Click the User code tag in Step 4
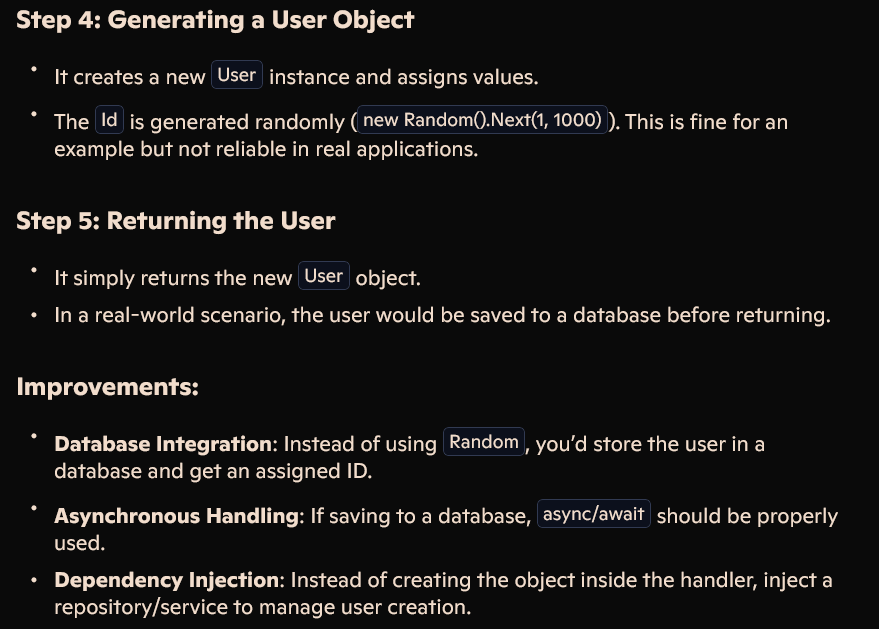Screen dimensions: 879x629 click(237, 75)
